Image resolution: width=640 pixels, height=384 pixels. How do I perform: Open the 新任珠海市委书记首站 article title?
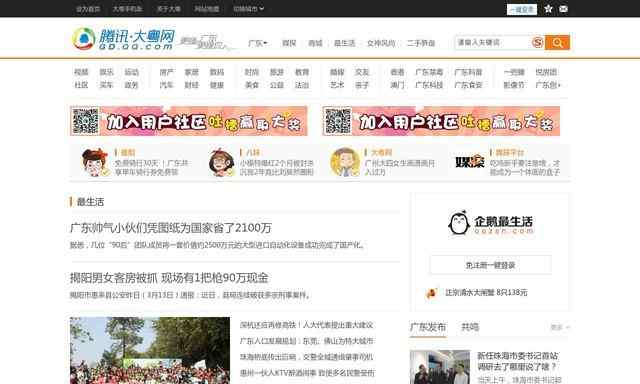click(x=518, y=361)
